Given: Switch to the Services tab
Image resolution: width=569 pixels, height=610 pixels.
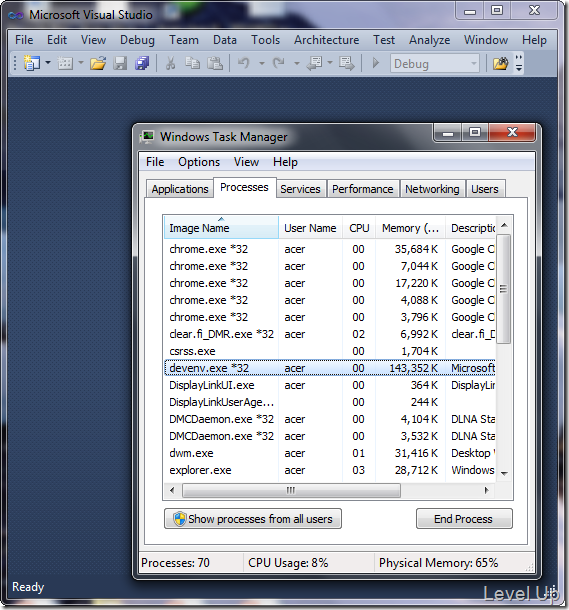Looking at the screenshot, I should click(x=300, y=189).
